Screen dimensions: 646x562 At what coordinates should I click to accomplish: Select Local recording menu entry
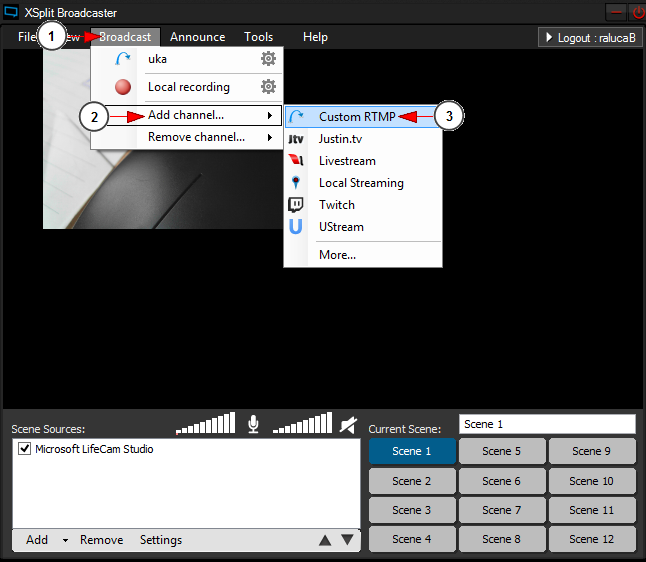(187, 87)
